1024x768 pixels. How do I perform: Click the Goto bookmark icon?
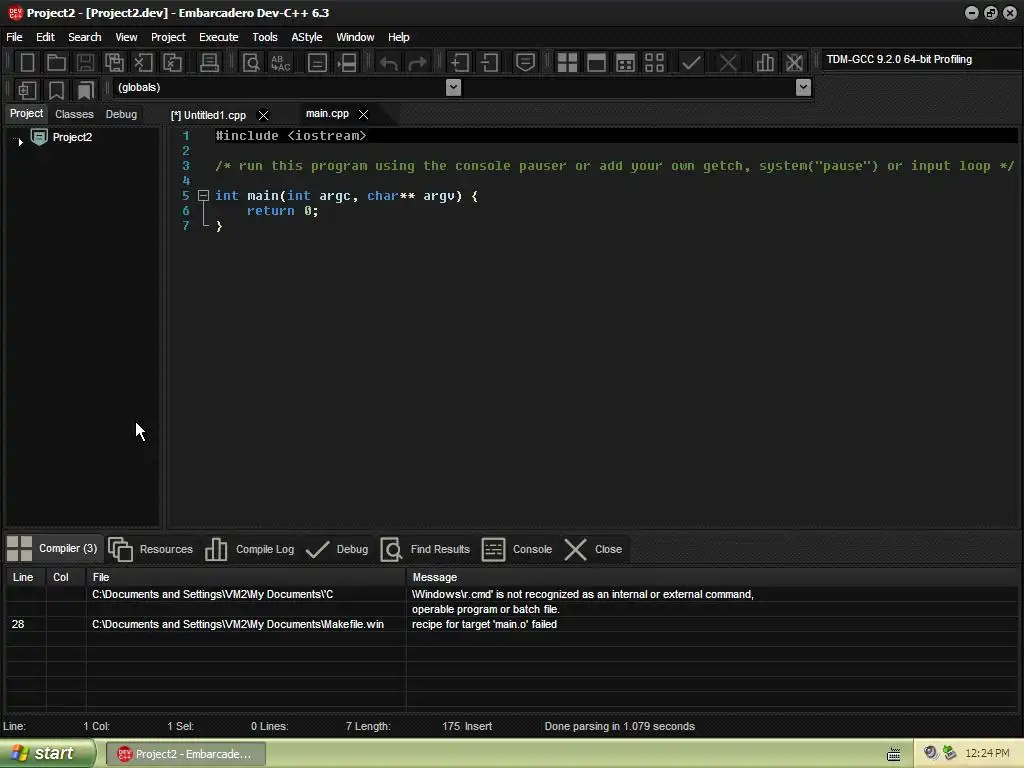click(85, 90)
